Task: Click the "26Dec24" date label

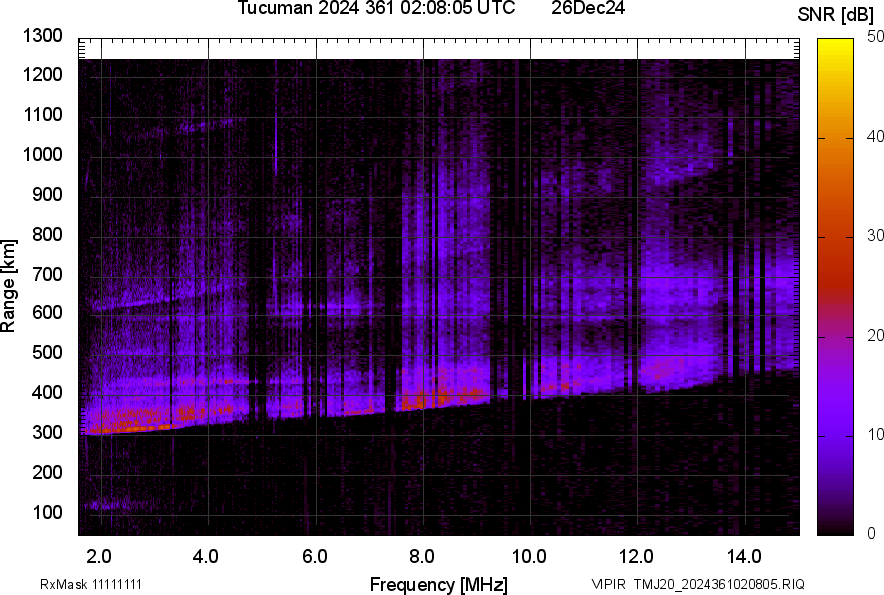Action: coord(595,9)
